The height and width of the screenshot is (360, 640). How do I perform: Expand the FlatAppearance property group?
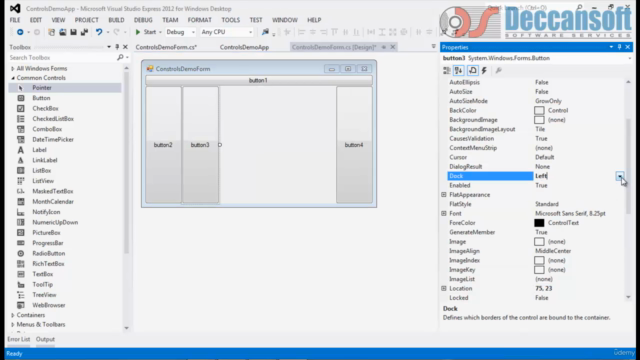444,195
